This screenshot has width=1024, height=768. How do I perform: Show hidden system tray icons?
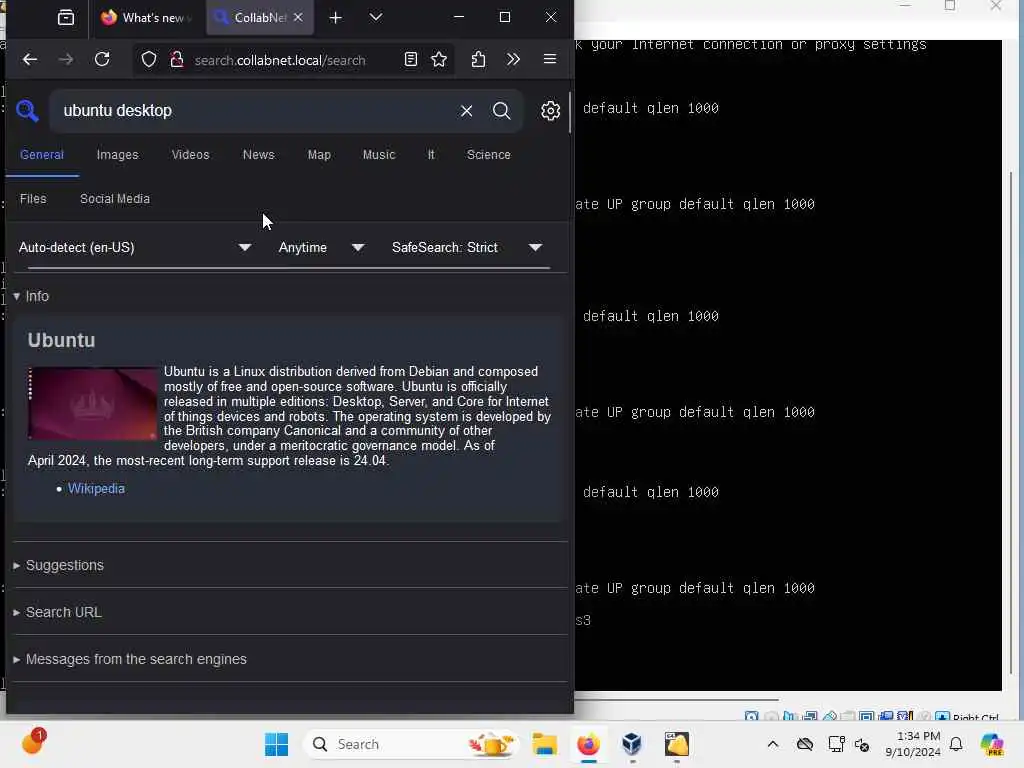pos(773,744)
